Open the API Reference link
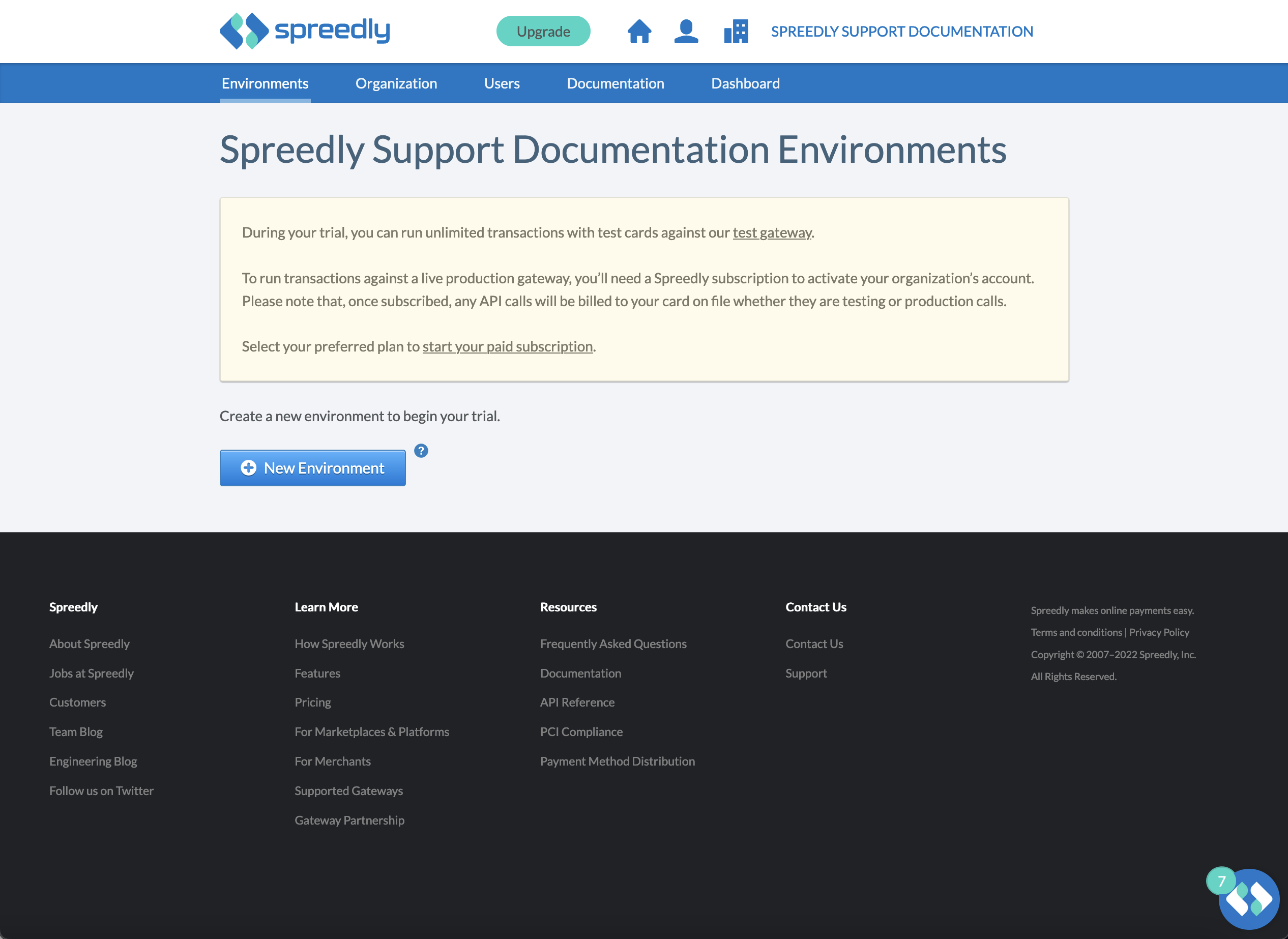The height and width of the screenshot is (939, 1288). point(577,702)
